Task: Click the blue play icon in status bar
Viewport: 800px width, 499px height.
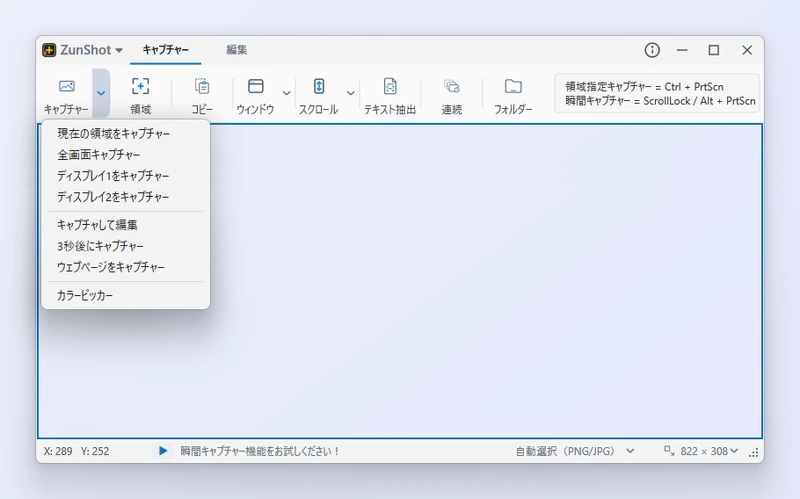Action: tap(163, 451)
